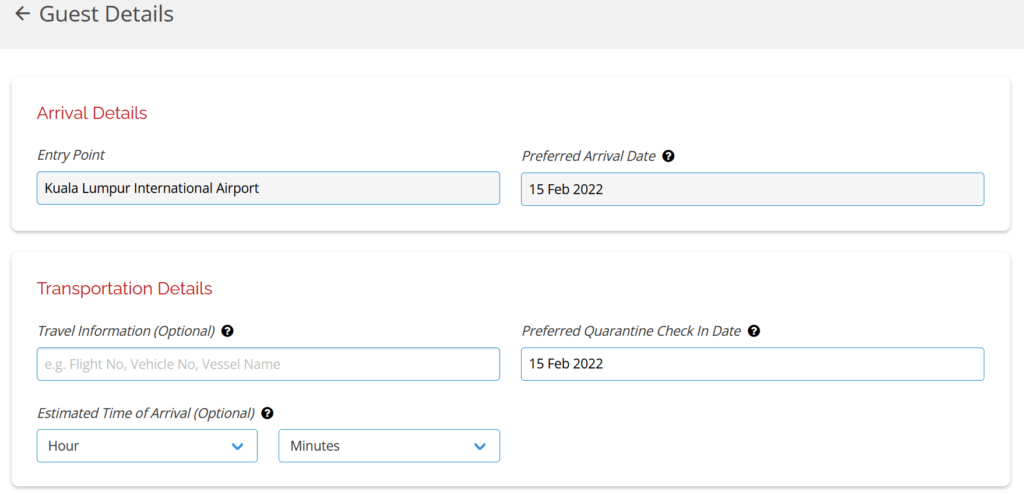Click the chevron arrow in the Minutes selector
Screen dimensions: 1024x495
point(479,446)
